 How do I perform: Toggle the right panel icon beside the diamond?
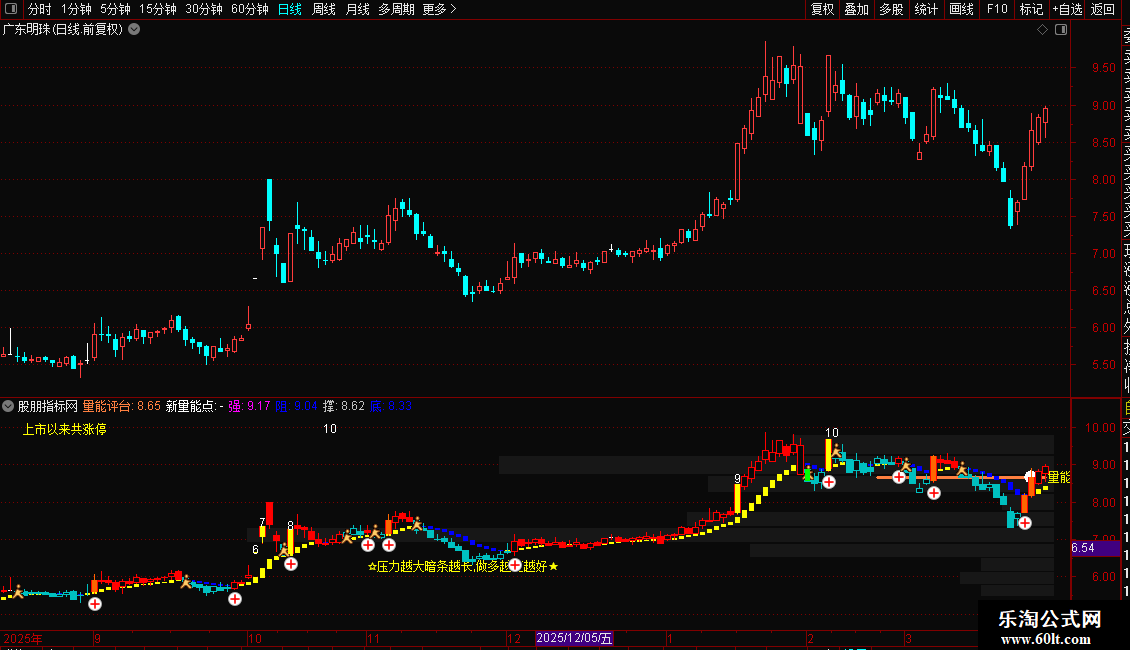click(x=1061, y=30)
